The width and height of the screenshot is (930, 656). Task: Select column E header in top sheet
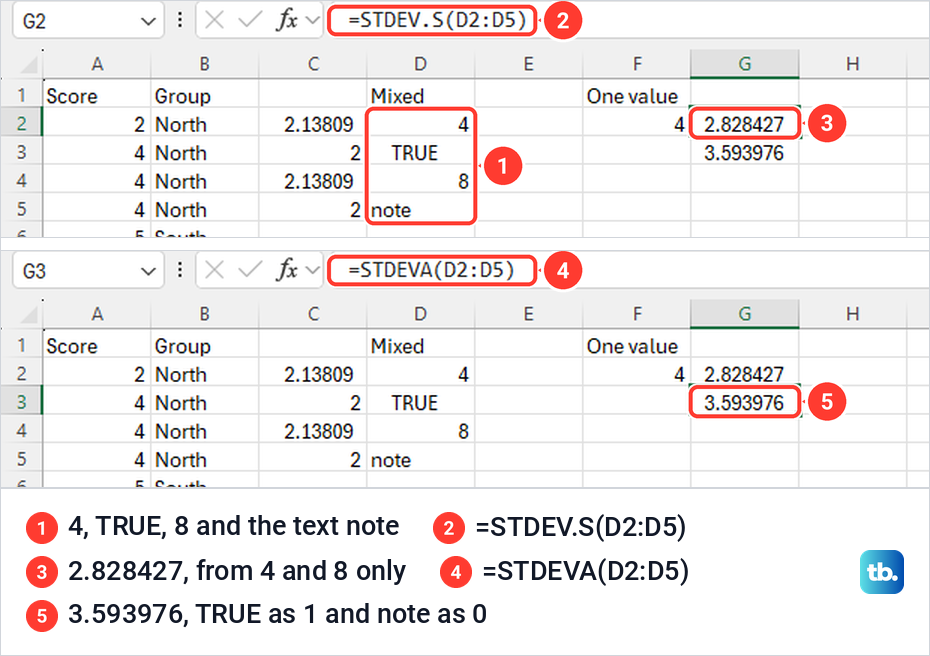click(528, 64)
